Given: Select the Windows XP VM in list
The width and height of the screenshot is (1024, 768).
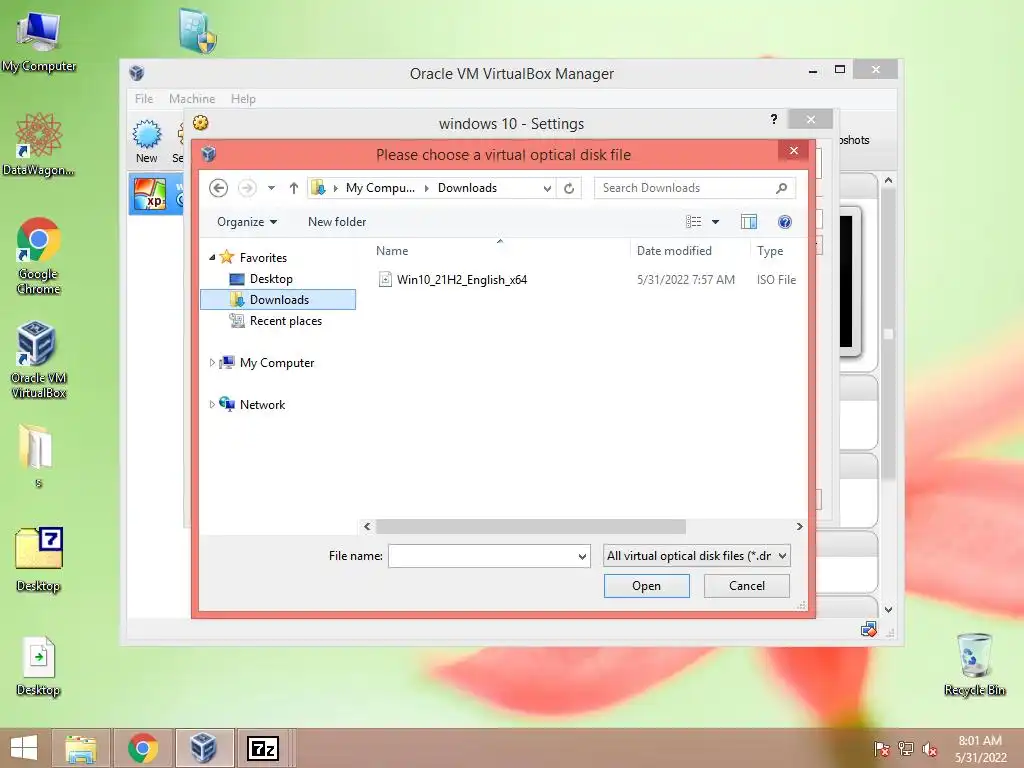Looking at the screenshot, I should click(x=155, y=194).
